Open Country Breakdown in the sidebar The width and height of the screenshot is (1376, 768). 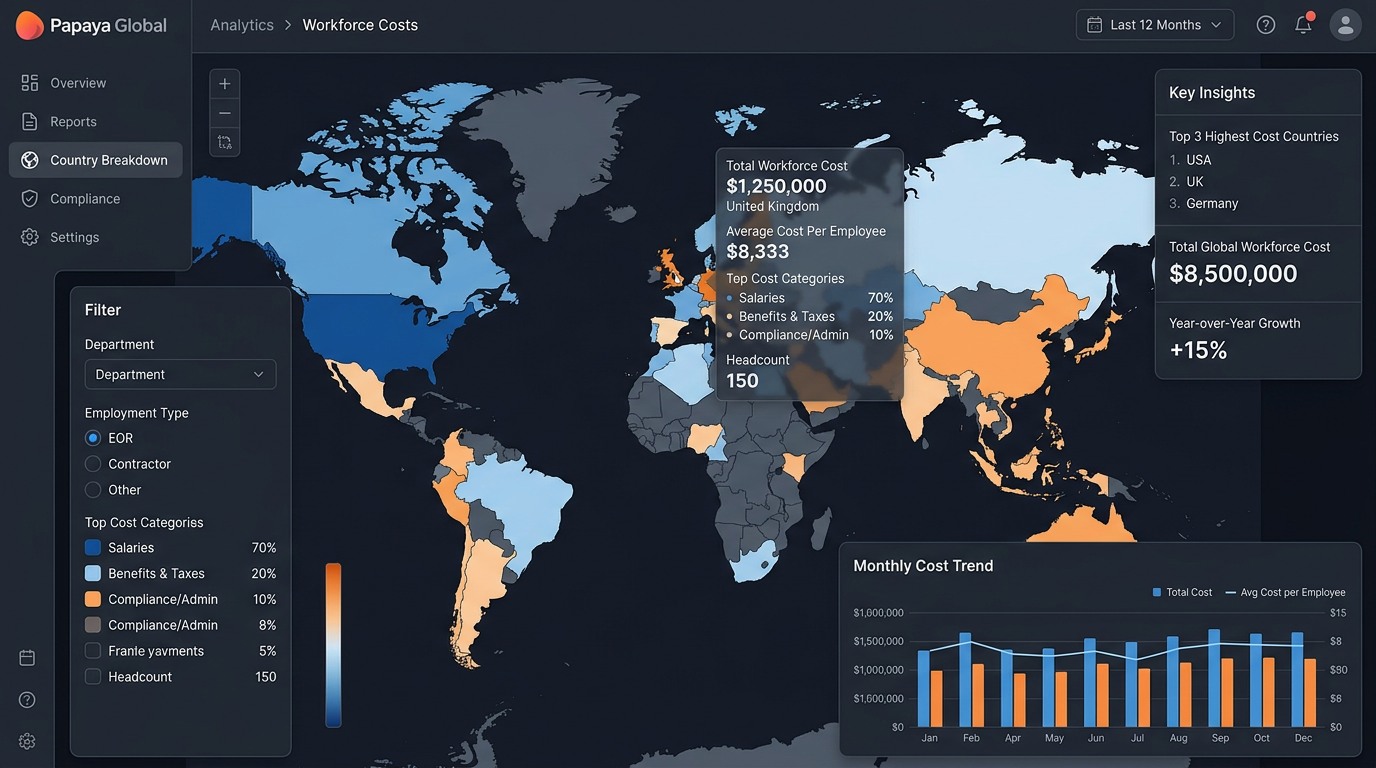coord(95,160)
